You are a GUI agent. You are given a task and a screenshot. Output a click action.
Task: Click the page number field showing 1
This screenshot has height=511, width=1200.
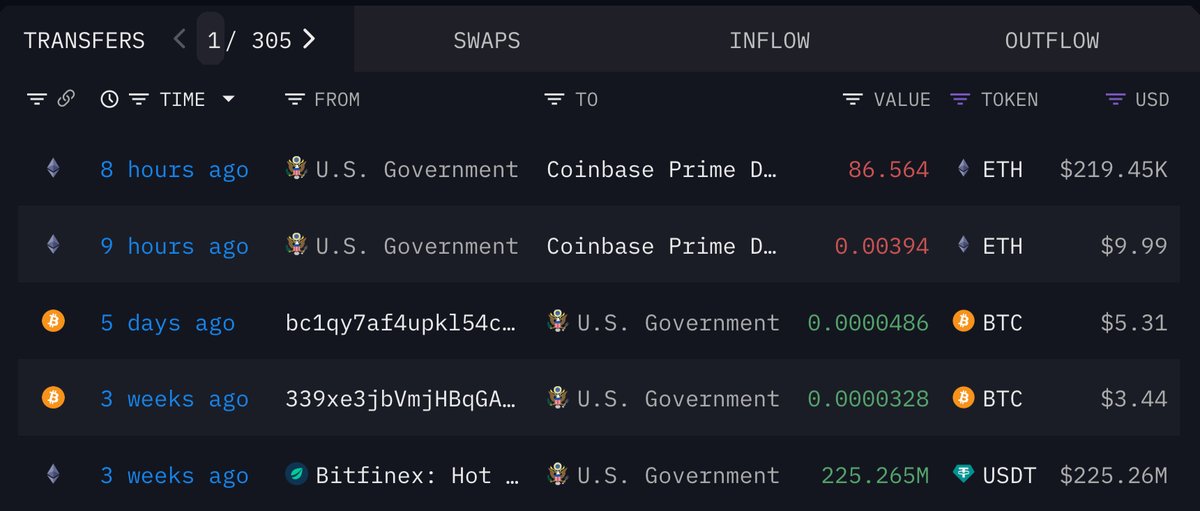211,40
